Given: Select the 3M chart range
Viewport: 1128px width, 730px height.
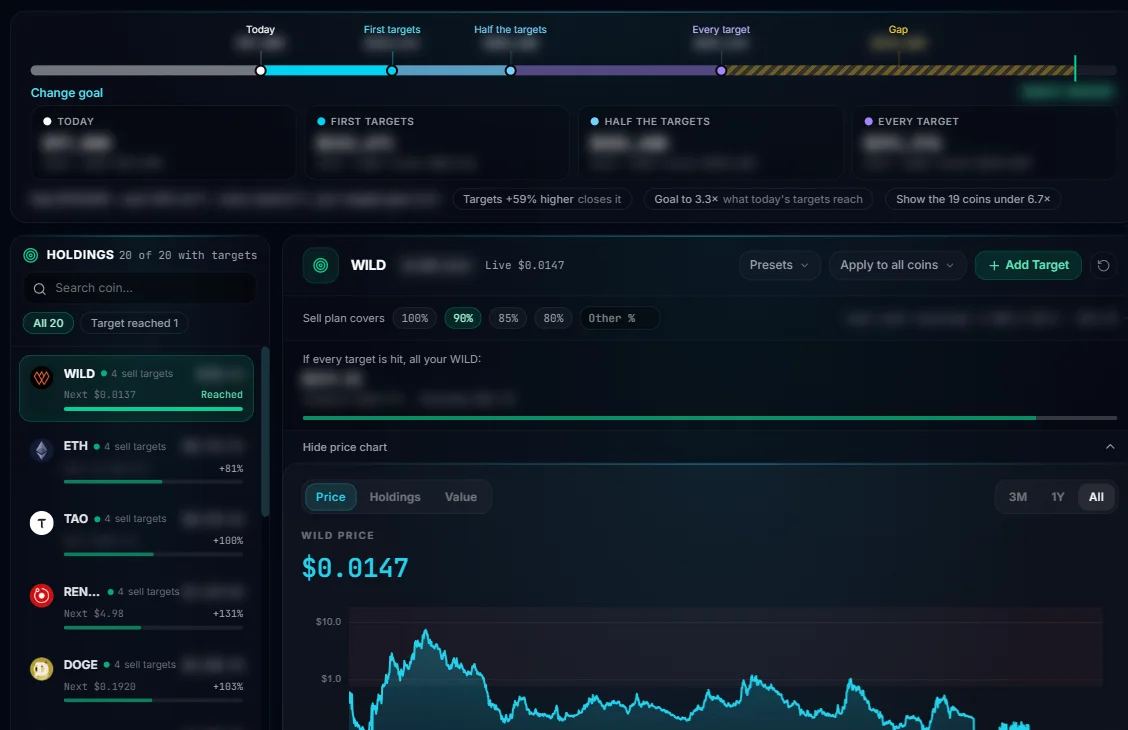Looking at the screenshot, I should tap(1017, 497).
